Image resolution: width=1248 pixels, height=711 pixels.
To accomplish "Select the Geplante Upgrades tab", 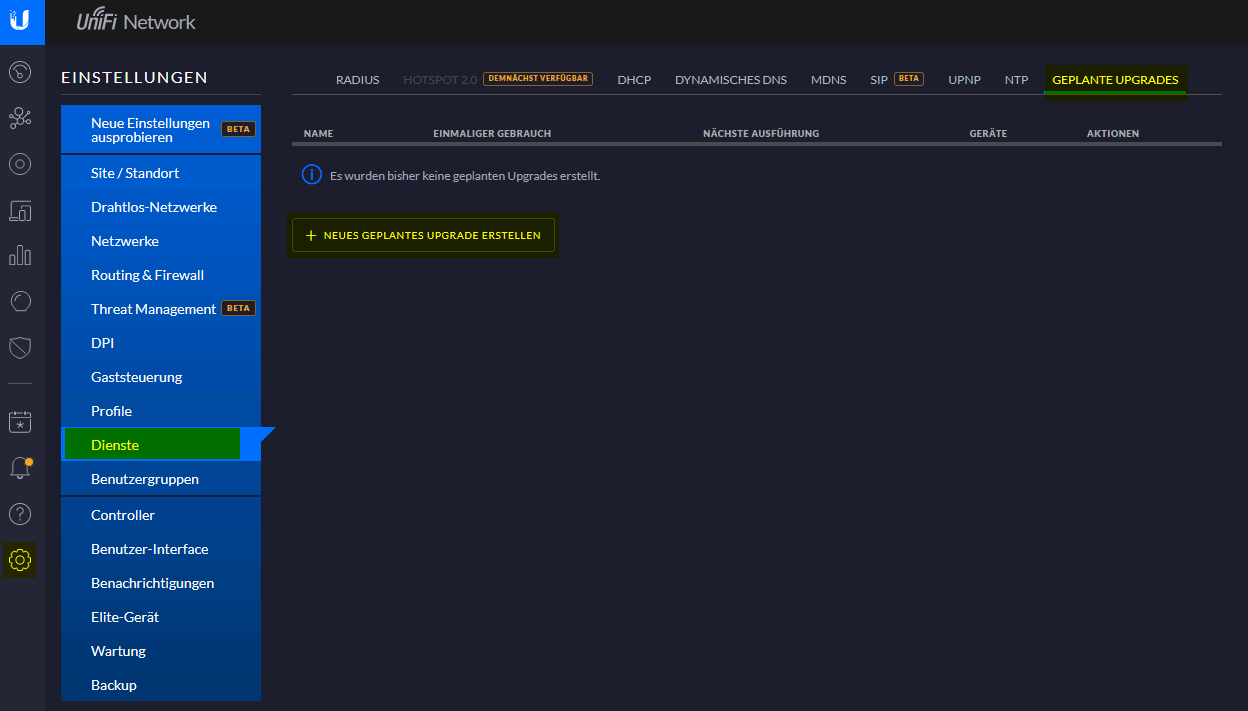I will 1115,80.
